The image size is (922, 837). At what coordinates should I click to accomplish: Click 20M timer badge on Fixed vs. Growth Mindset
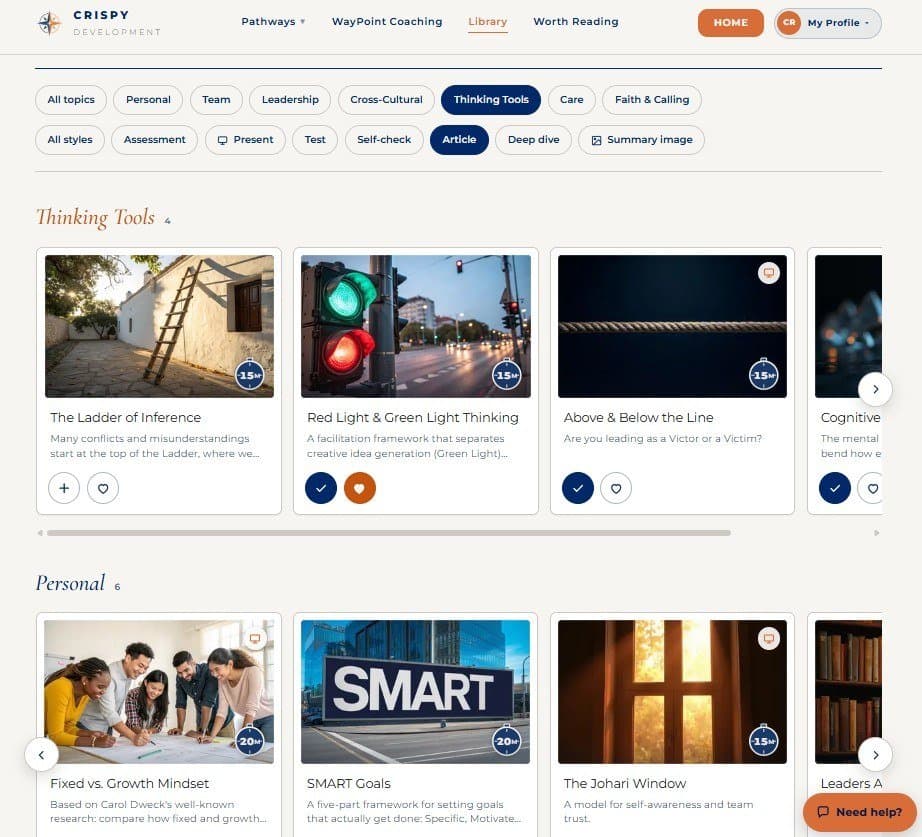pyautogui.click(x=250, y=741)
